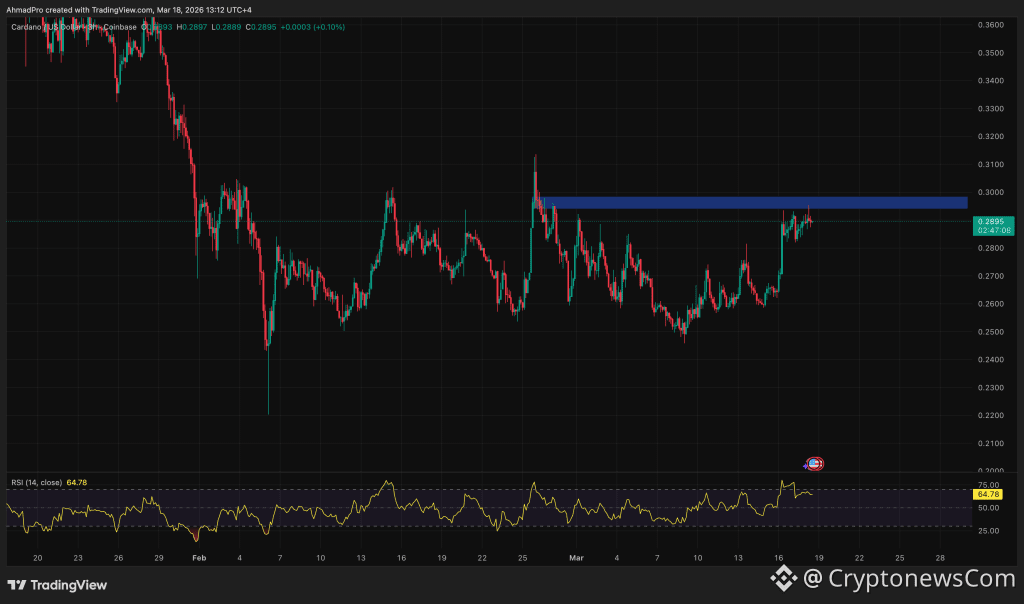1024x604 pixels.
Task: Click the Binance diamond logo icon
Action: click(785, 577)
